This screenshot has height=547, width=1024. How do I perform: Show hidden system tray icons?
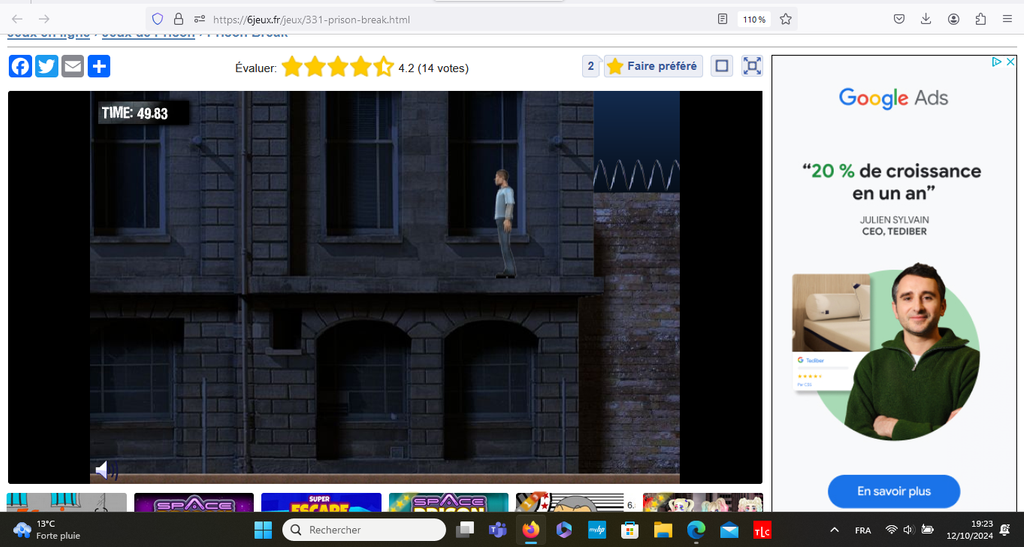(x=834, y=529)
